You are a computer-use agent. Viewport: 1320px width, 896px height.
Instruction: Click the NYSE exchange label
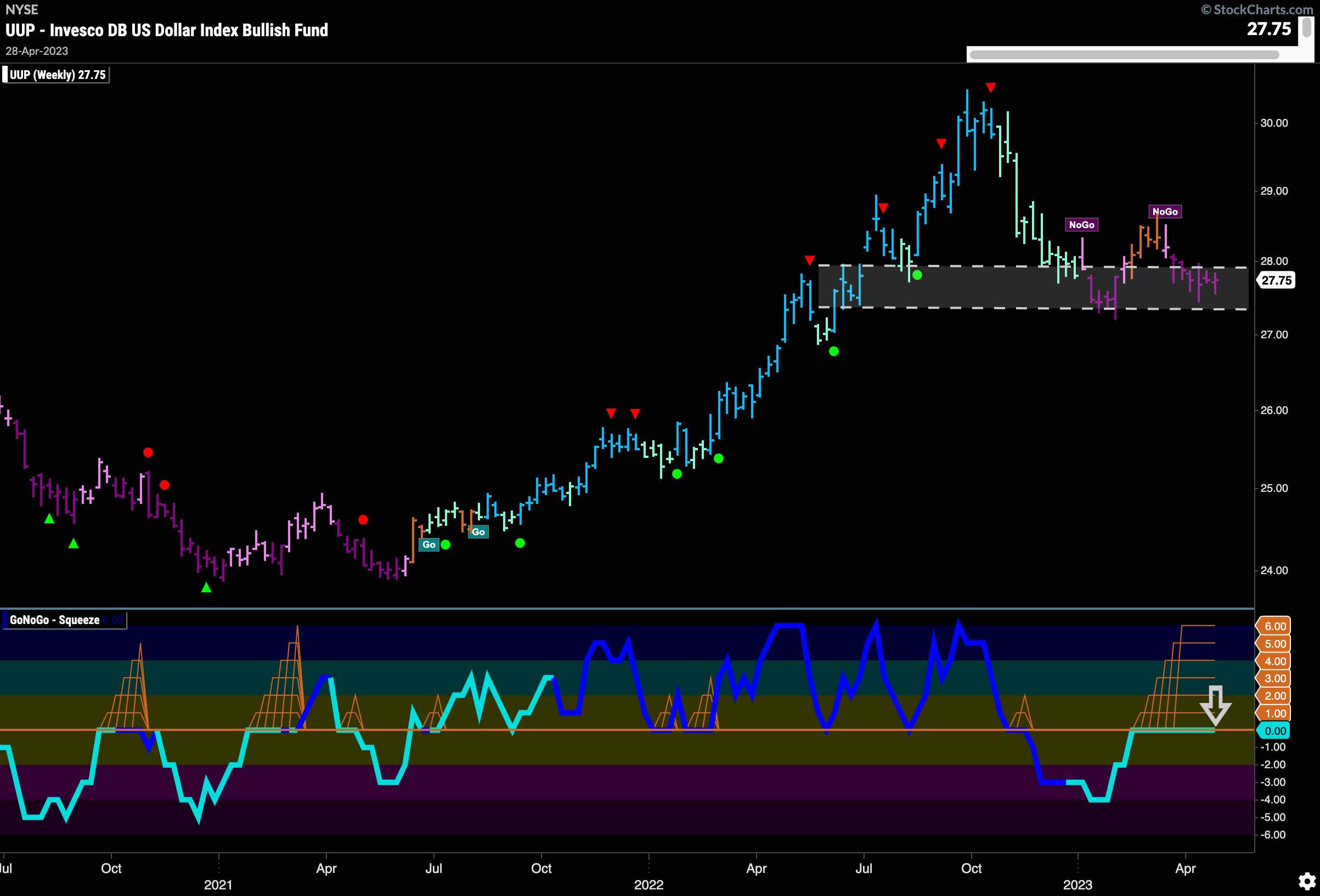click(22, 10)
